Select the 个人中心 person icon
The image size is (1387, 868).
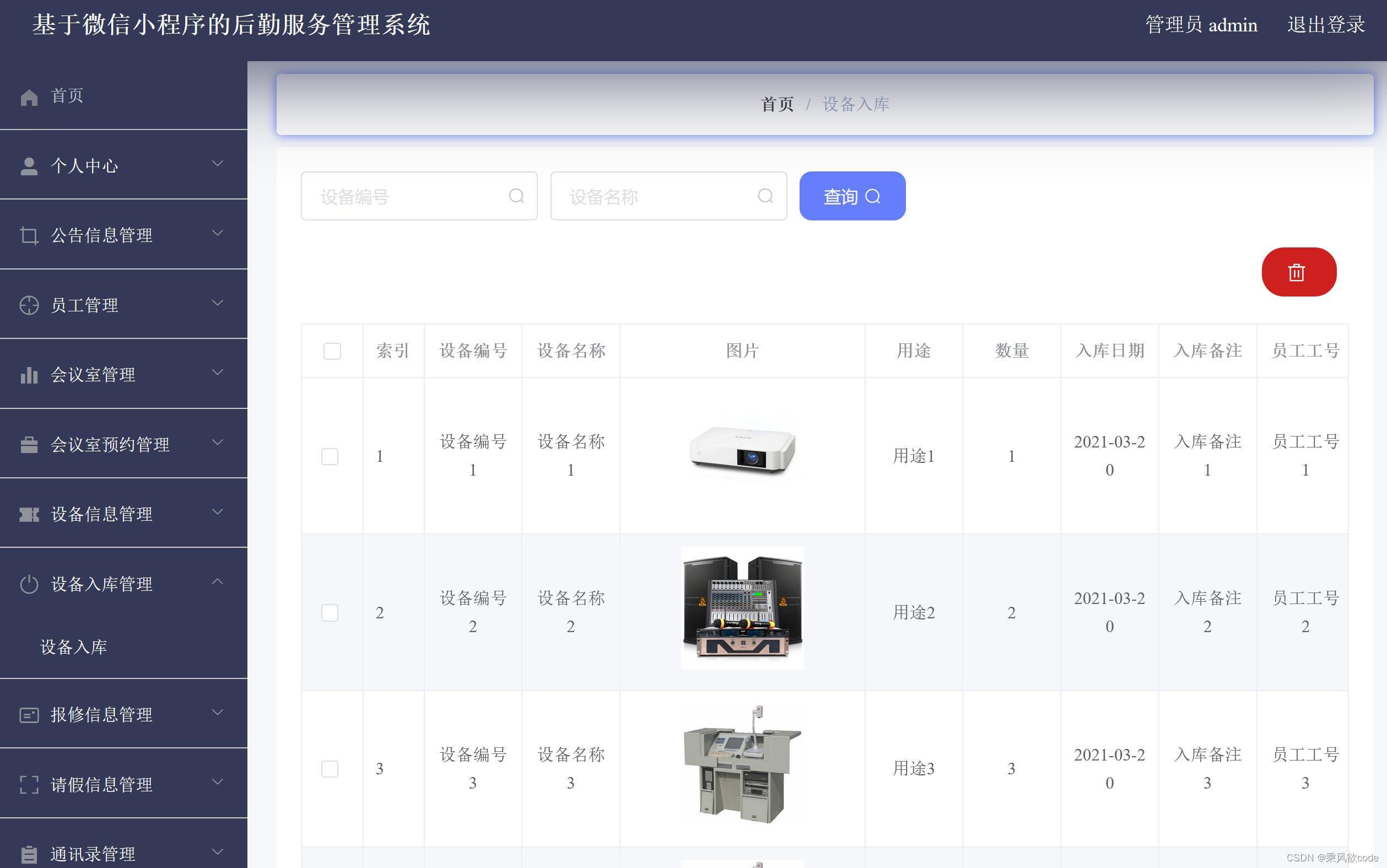point(29,165)
